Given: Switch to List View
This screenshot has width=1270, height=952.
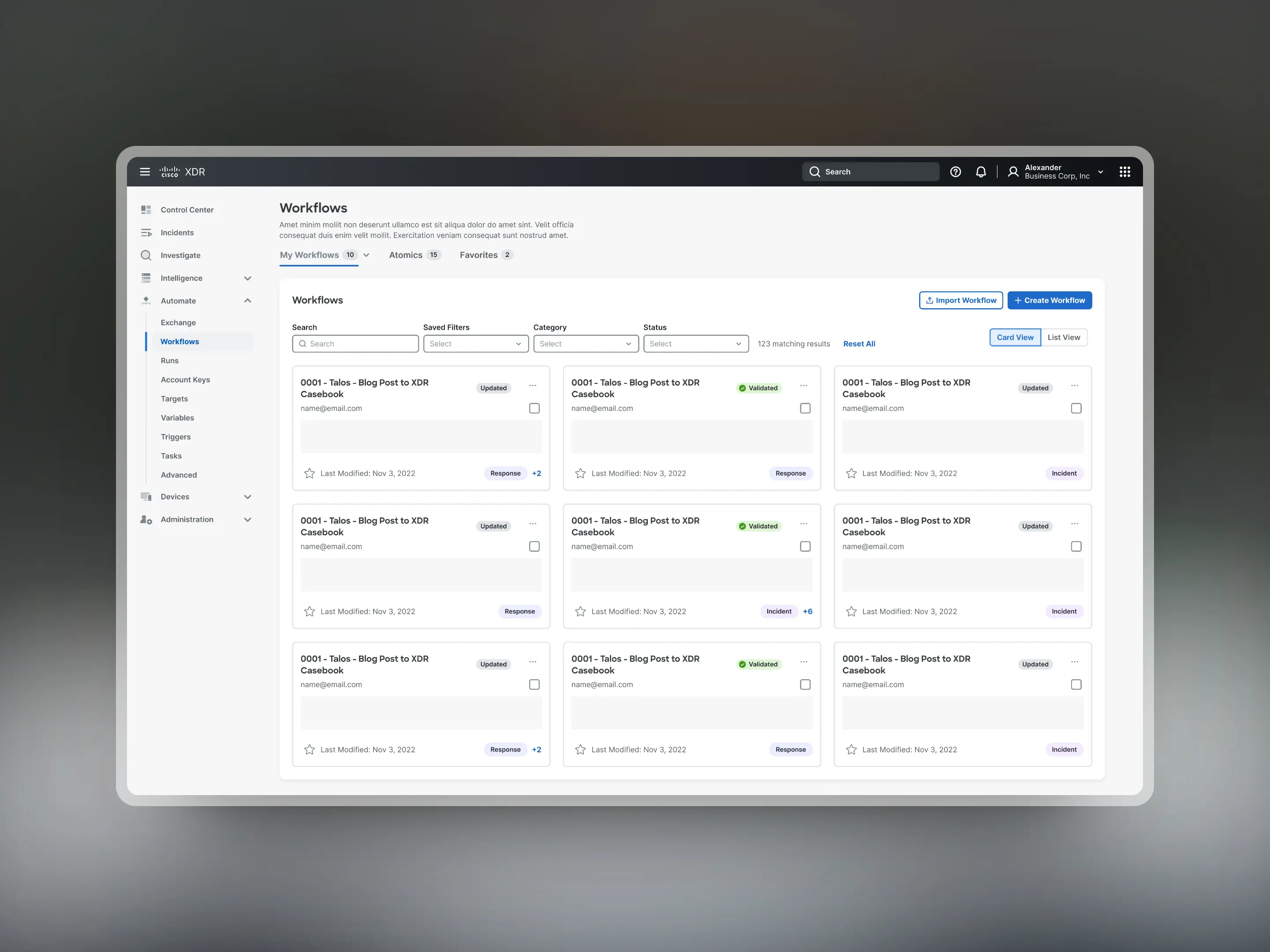Looking at the screenshot, I should 1063,338.
